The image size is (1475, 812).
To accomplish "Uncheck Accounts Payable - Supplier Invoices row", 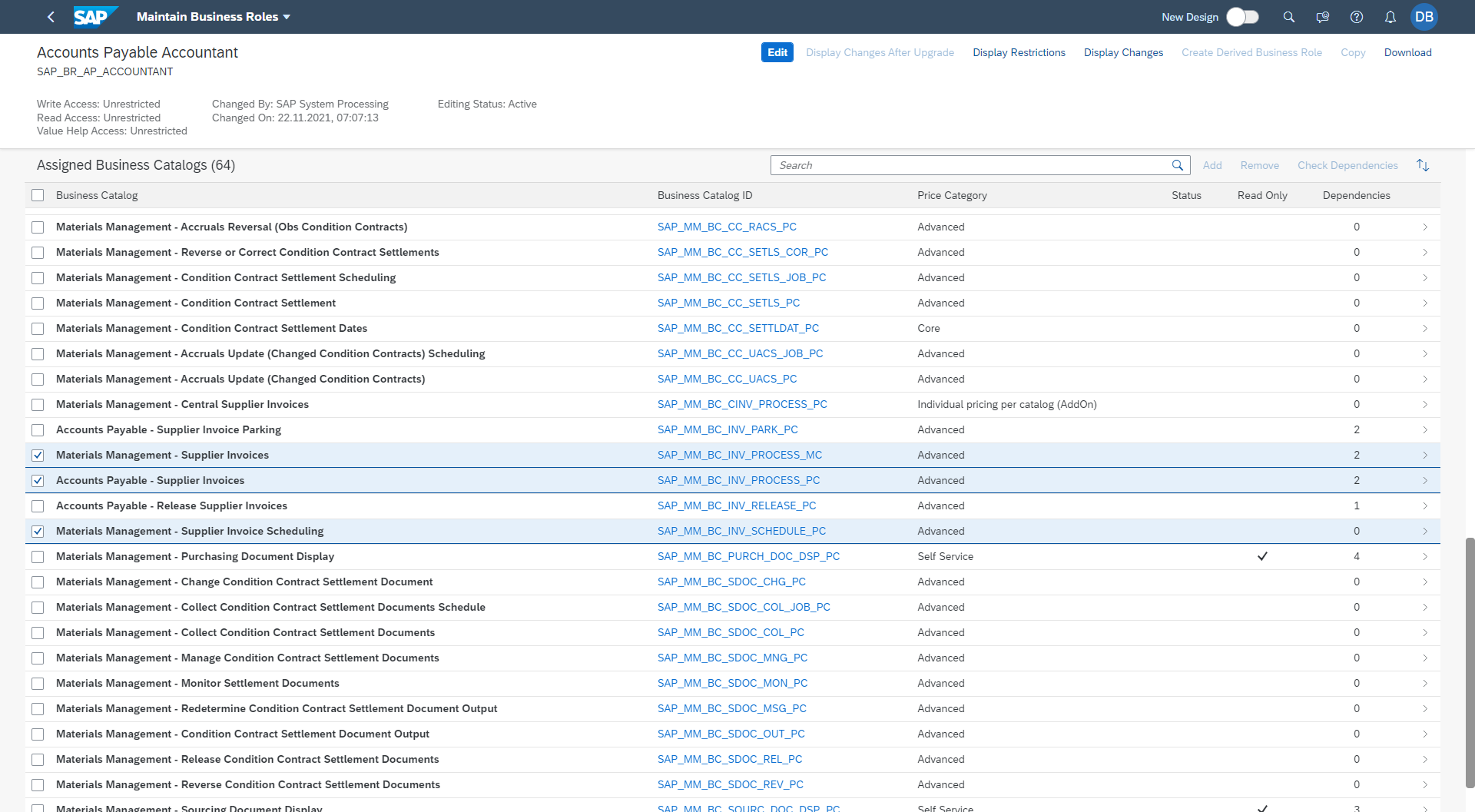I will (x=38, y=481).
